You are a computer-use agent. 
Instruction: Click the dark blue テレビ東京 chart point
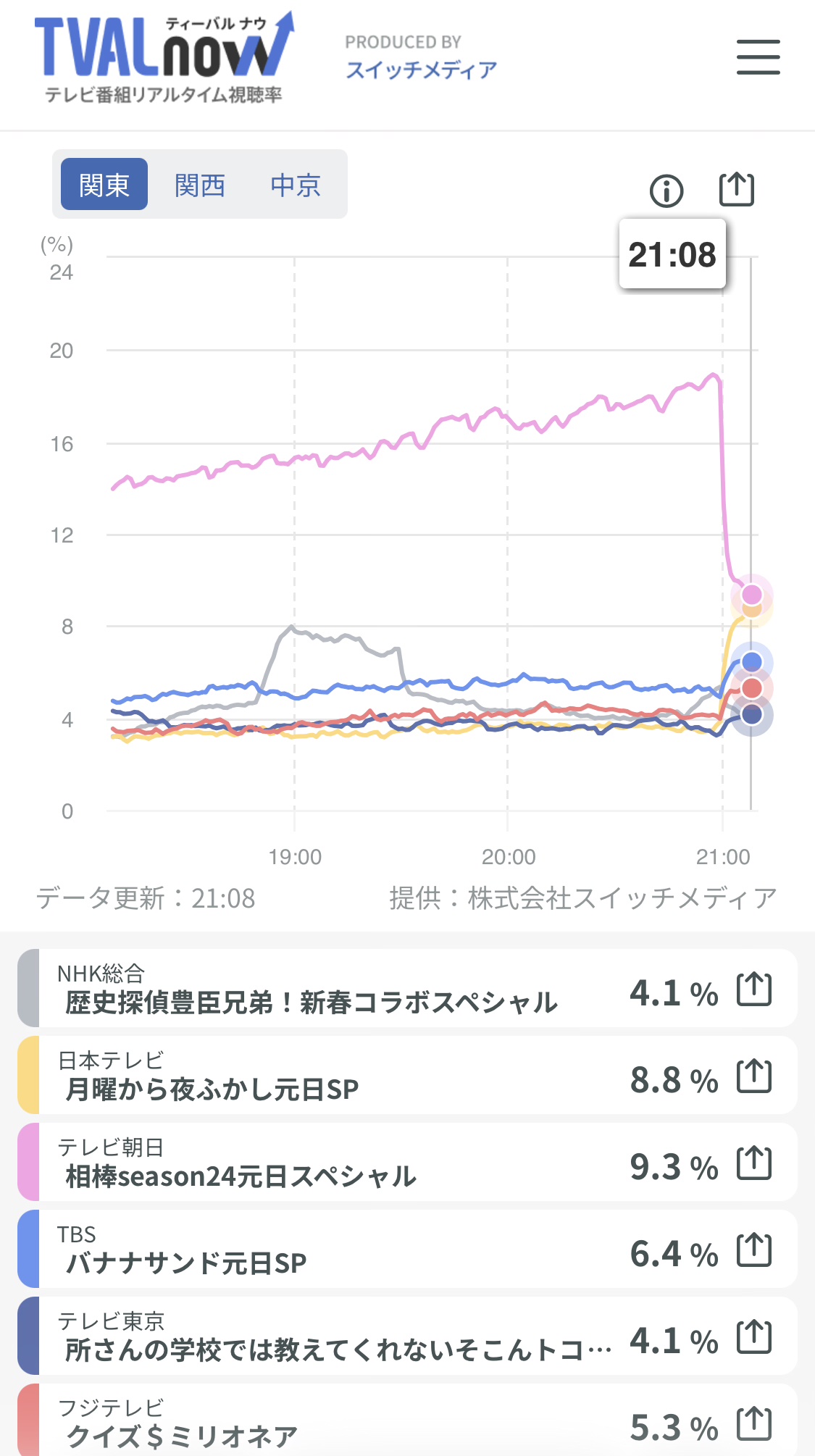coord(752,715)
